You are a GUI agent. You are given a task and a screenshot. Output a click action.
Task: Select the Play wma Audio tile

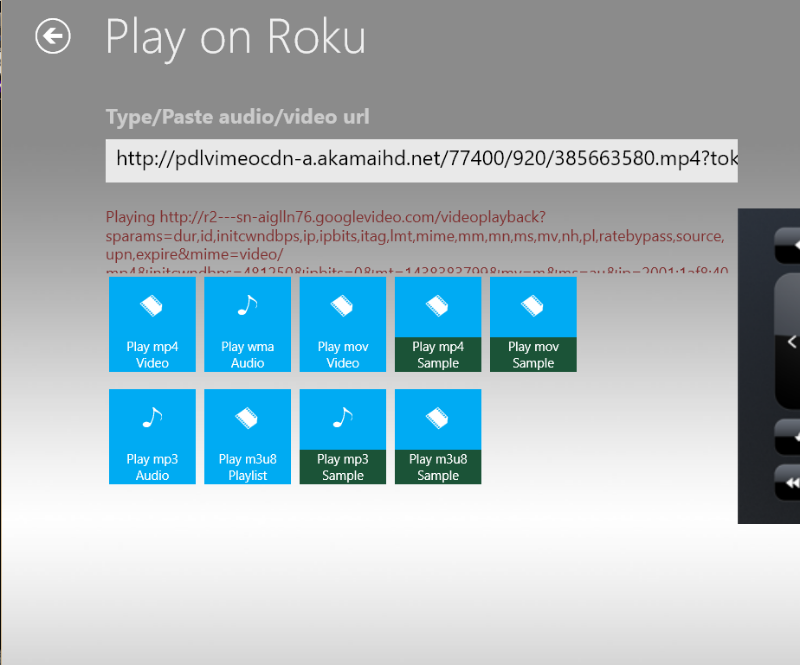pos(247,324)
